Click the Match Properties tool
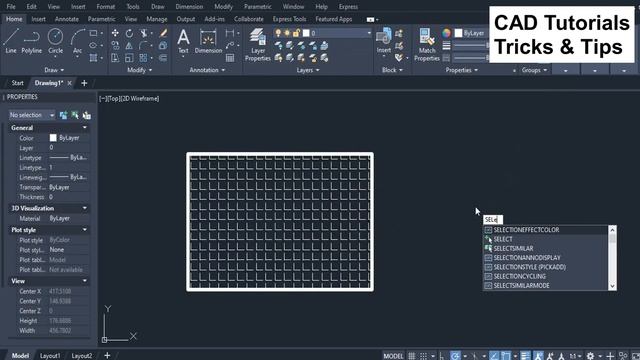The image size is (640, 360). tap(427, 44)
